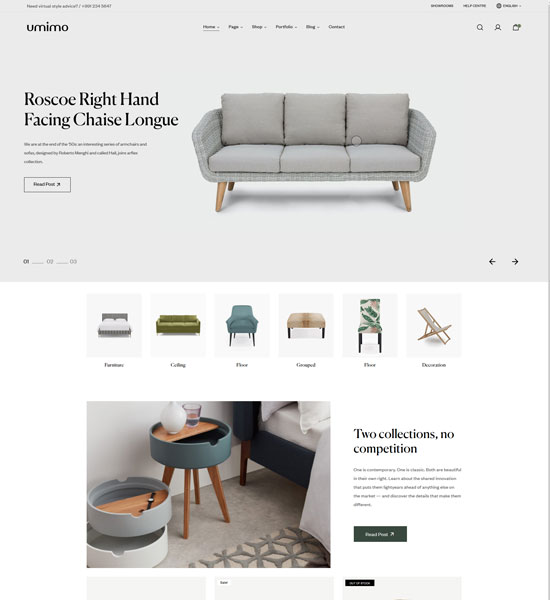The width and height of the screenshot is (550, 600).
Task: Open the Contact menu item
Action: pyautogui.click(x=336, y=27)
